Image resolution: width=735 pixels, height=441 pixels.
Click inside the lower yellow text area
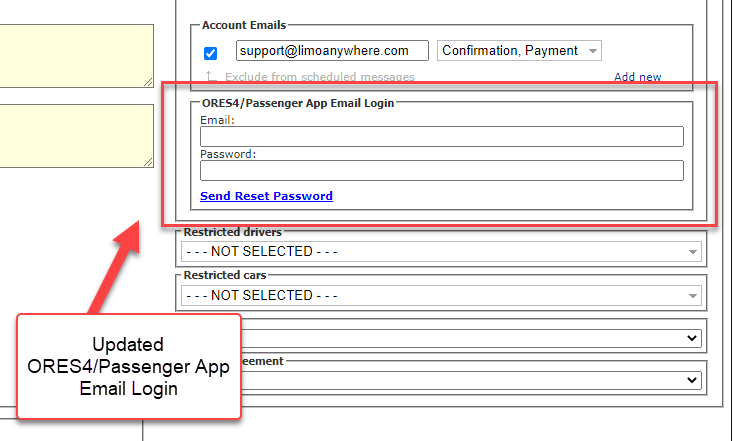pos(76,135)
